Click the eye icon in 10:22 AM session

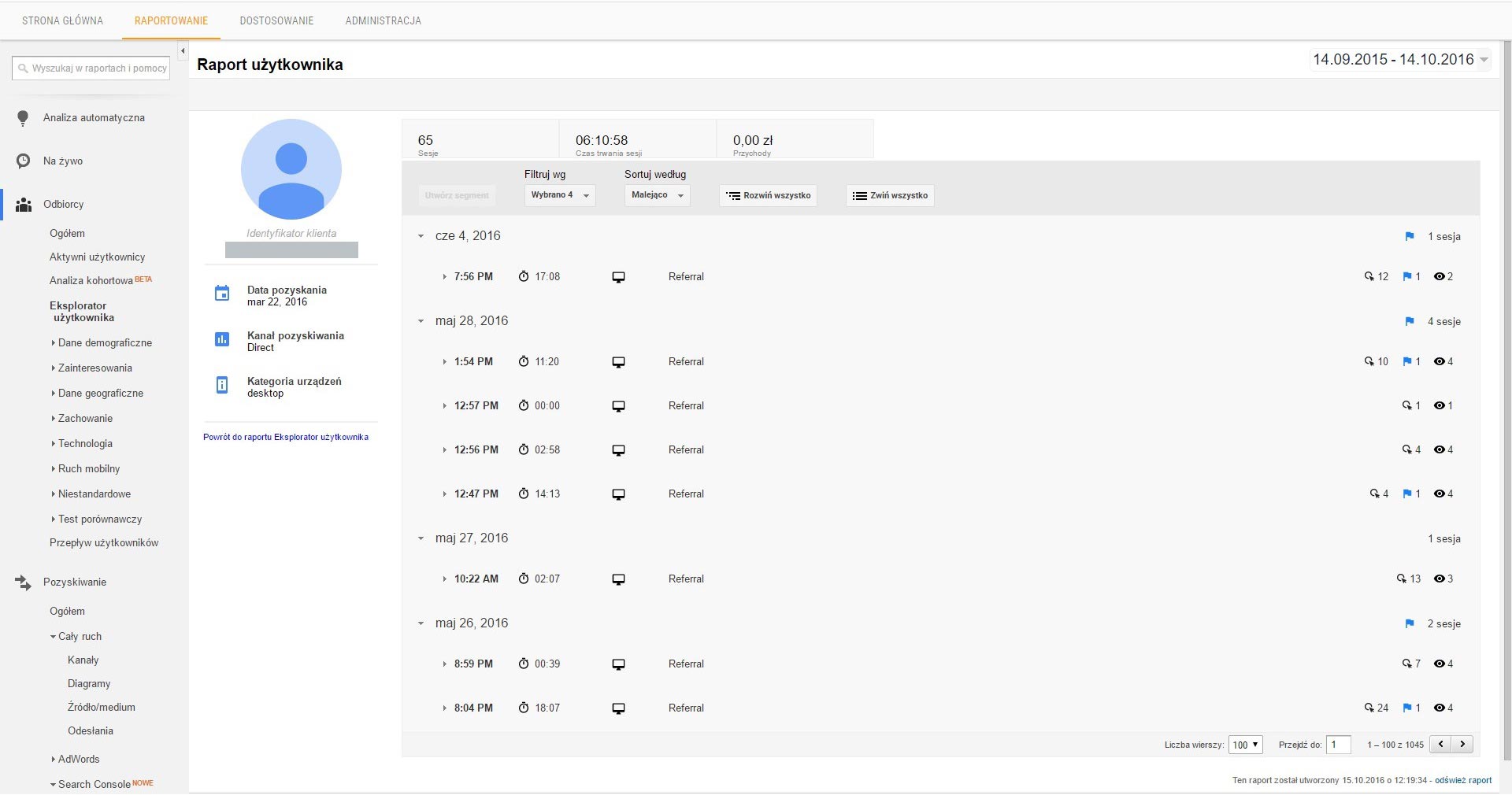(1439, 579)
